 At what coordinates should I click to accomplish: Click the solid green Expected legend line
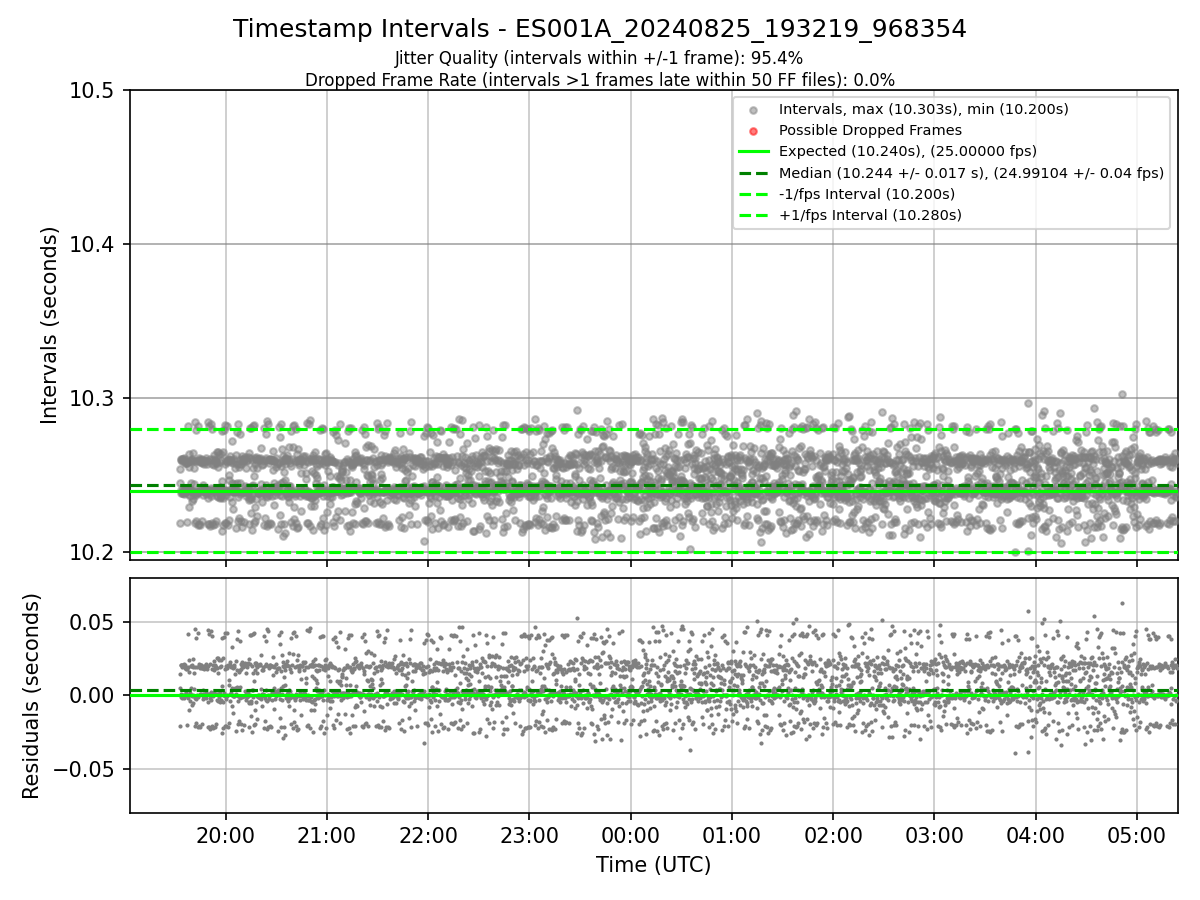pyautogui.click(x=754, y=152)
